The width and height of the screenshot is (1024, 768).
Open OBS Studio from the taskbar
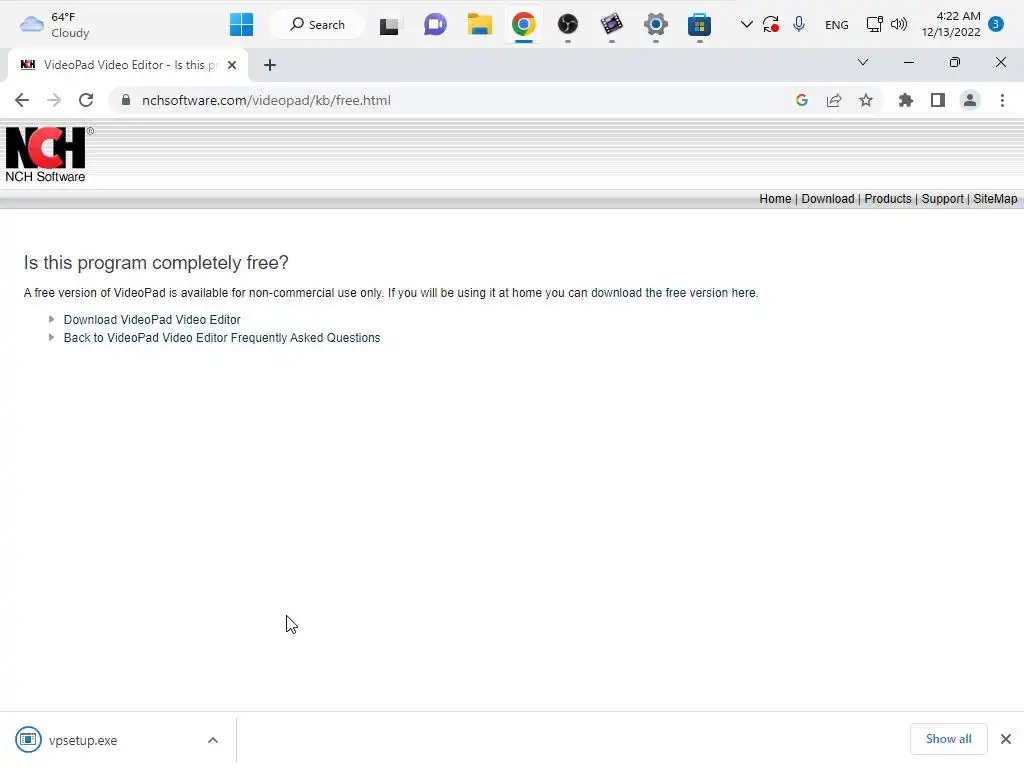point(568,25)
